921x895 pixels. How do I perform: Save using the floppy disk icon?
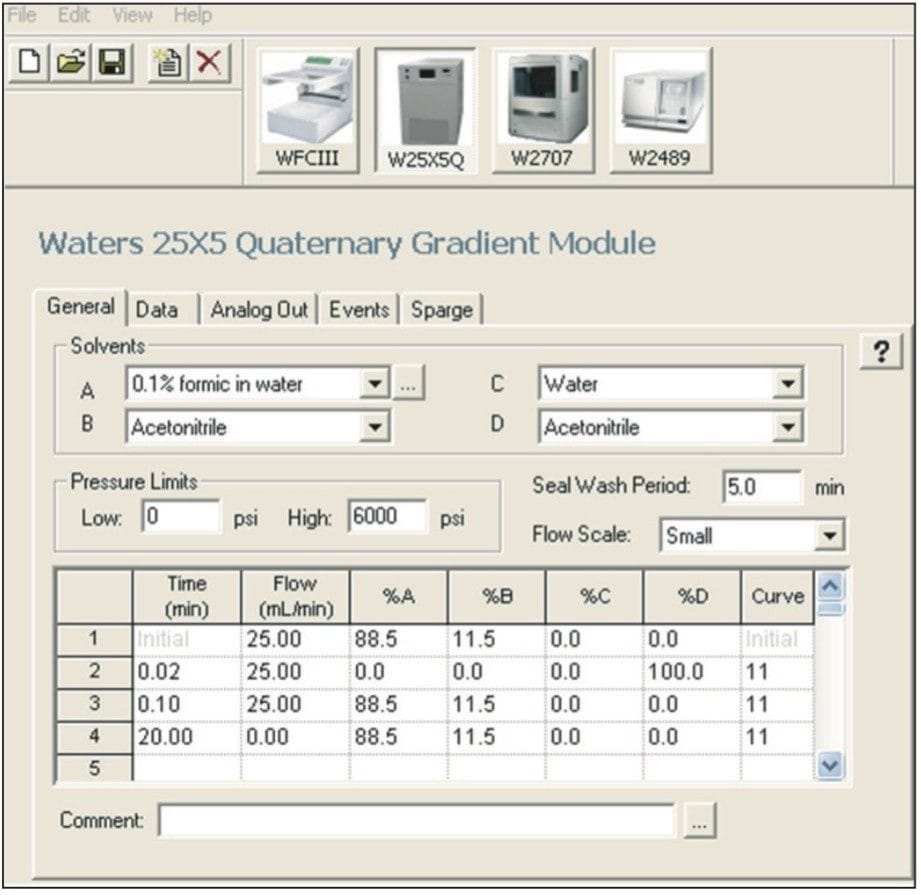click(x=112, y=62)
